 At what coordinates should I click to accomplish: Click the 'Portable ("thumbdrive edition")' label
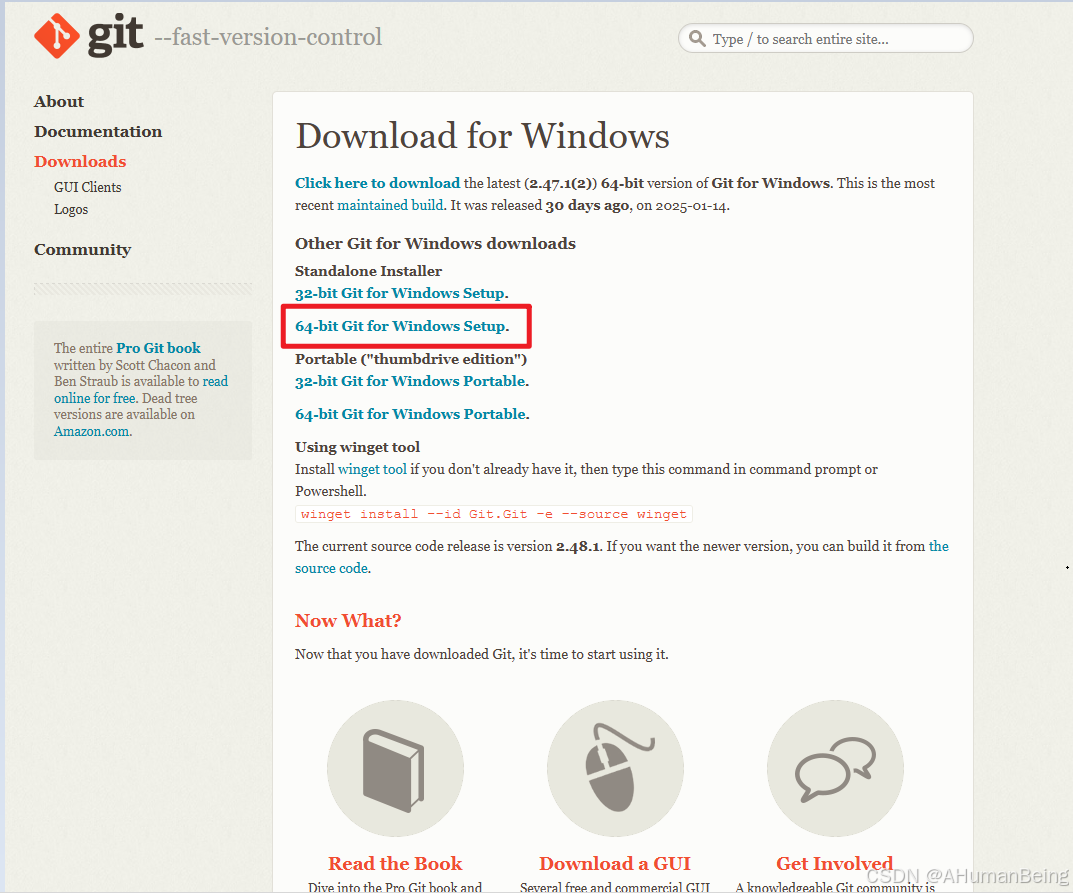(x=411, y=359)
